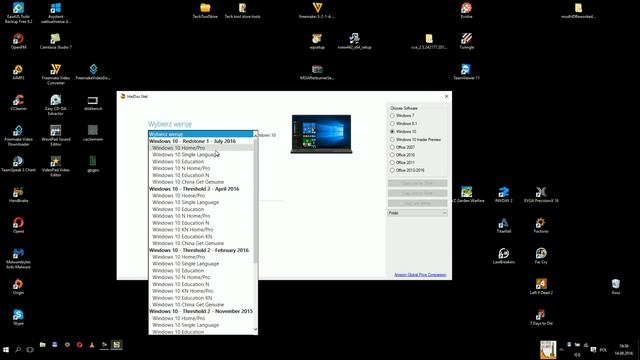This screenshot has height=360, width=640.
Task: Open the Polski language dropdown
Action: [x=418, y=213]
